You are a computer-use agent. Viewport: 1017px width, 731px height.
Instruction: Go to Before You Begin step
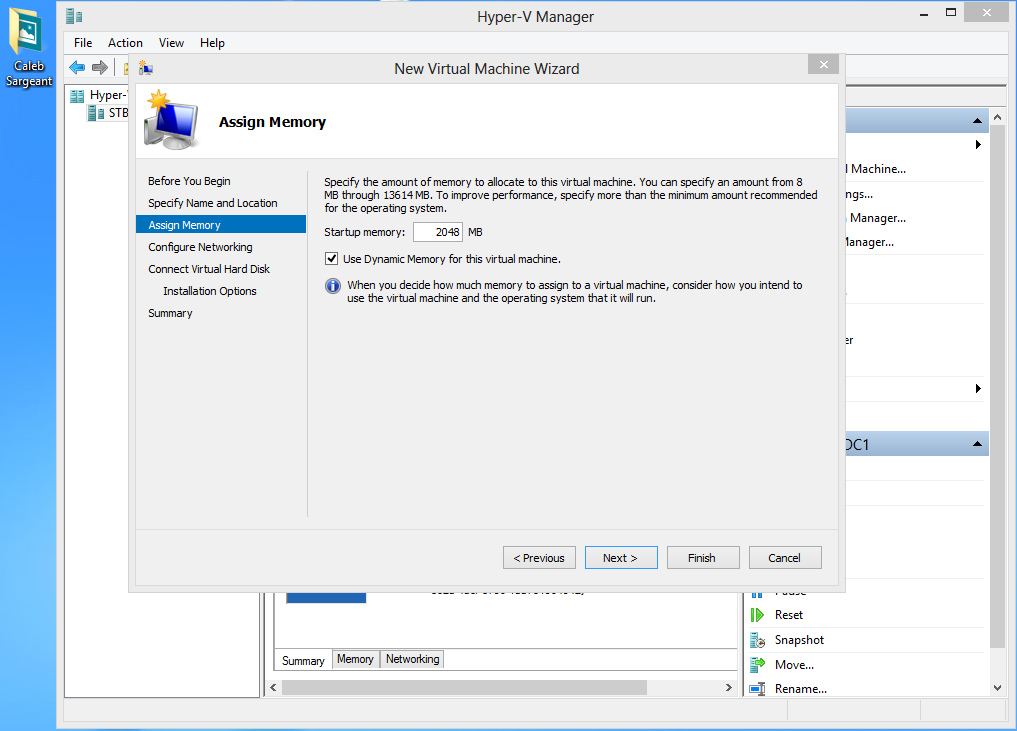coord(189,181)
